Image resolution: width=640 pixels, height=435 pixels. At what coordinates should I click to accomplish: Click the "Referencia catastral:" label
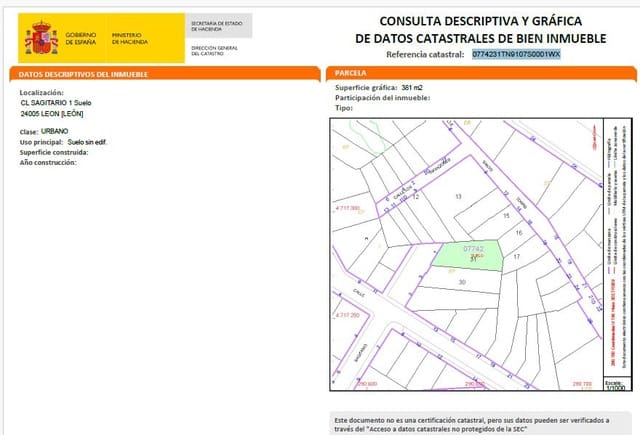point(425,54)
